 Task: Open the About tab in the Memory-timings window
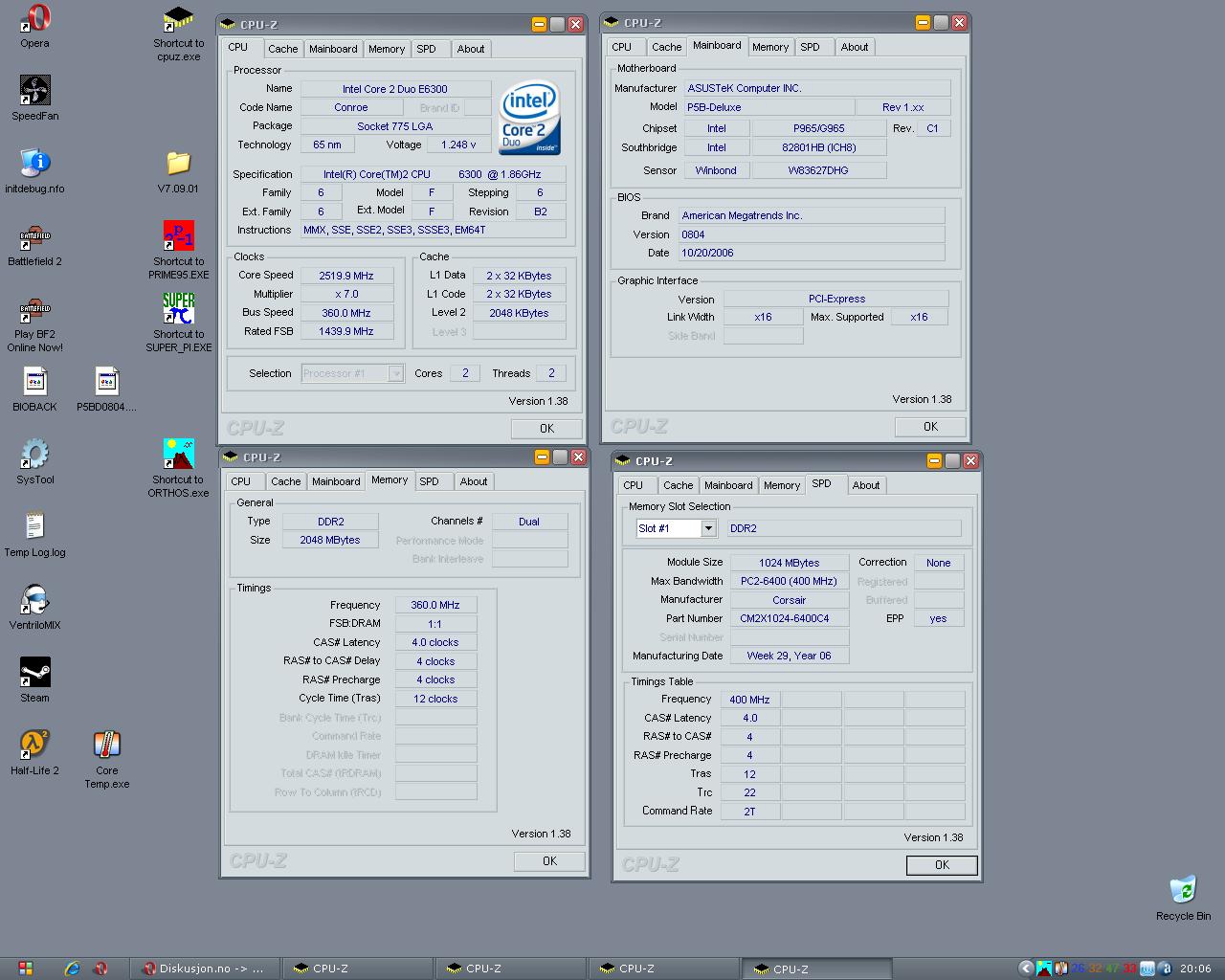[473, 481]
